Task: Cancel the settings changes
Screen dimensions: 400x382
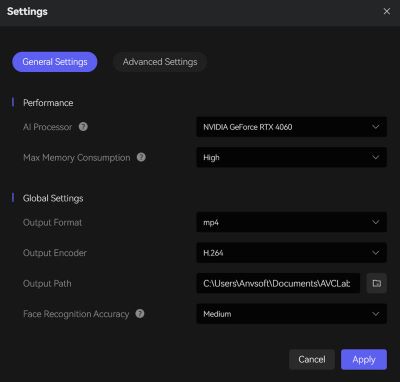Action: 312,359
